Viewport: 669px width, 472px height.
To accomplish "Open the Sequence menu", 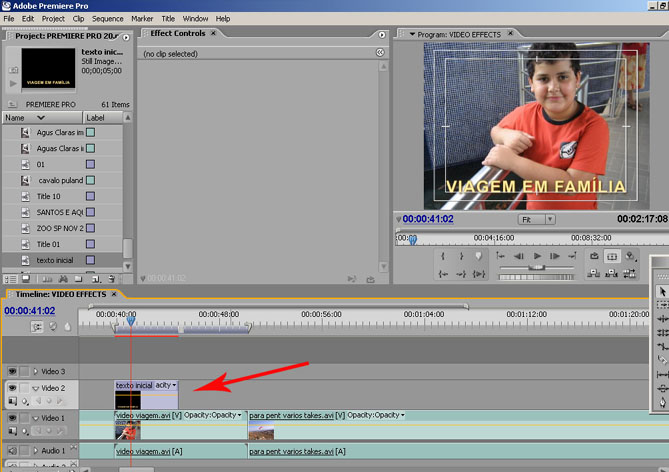I will (107, 18).
